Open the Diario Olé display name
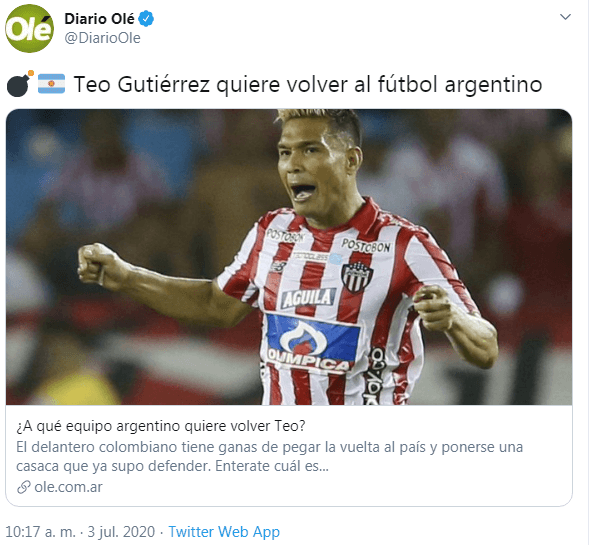 [x=99, y=19]
